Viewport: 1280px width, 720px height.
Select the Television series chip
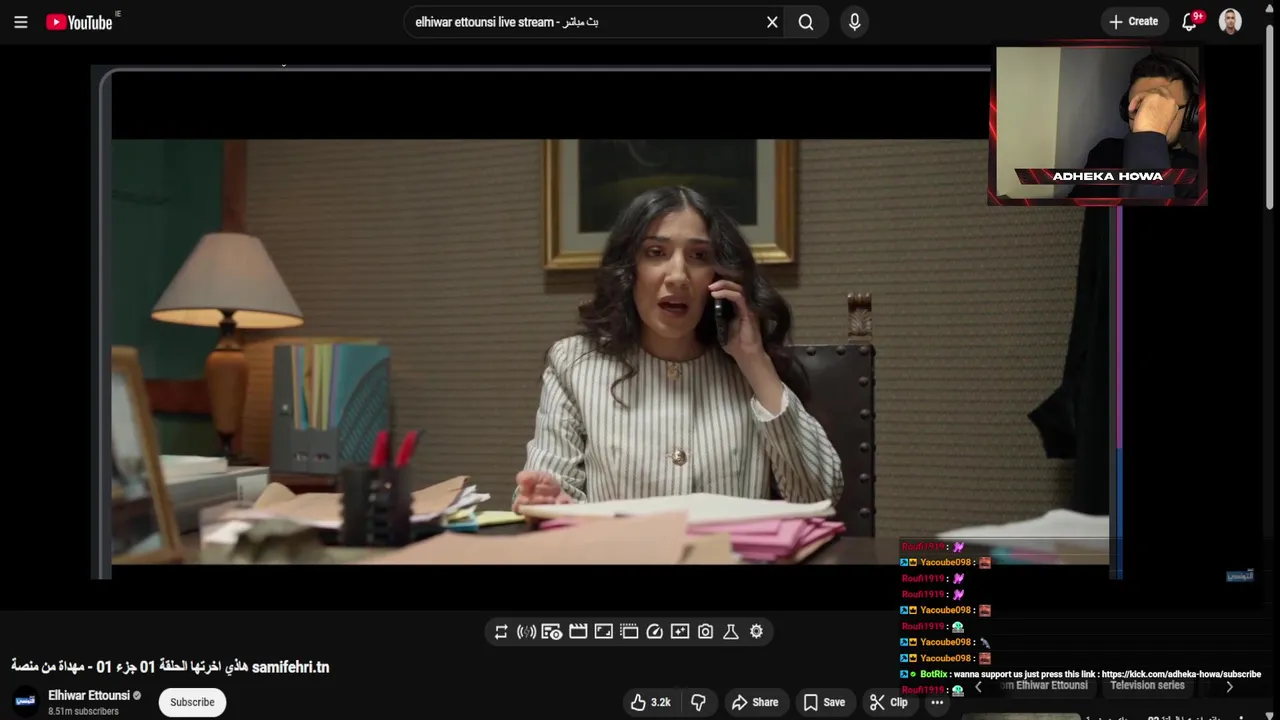(x=1147, y=686)
